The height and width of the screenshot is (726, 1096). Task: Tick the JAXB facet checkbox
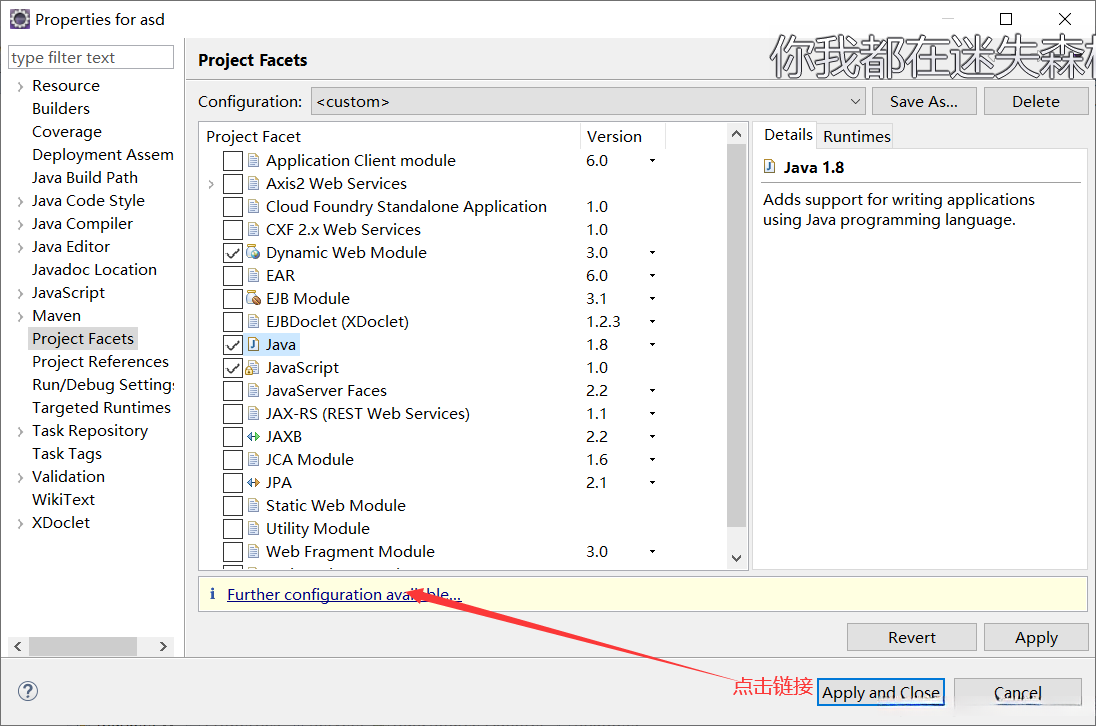pos(233,437)
